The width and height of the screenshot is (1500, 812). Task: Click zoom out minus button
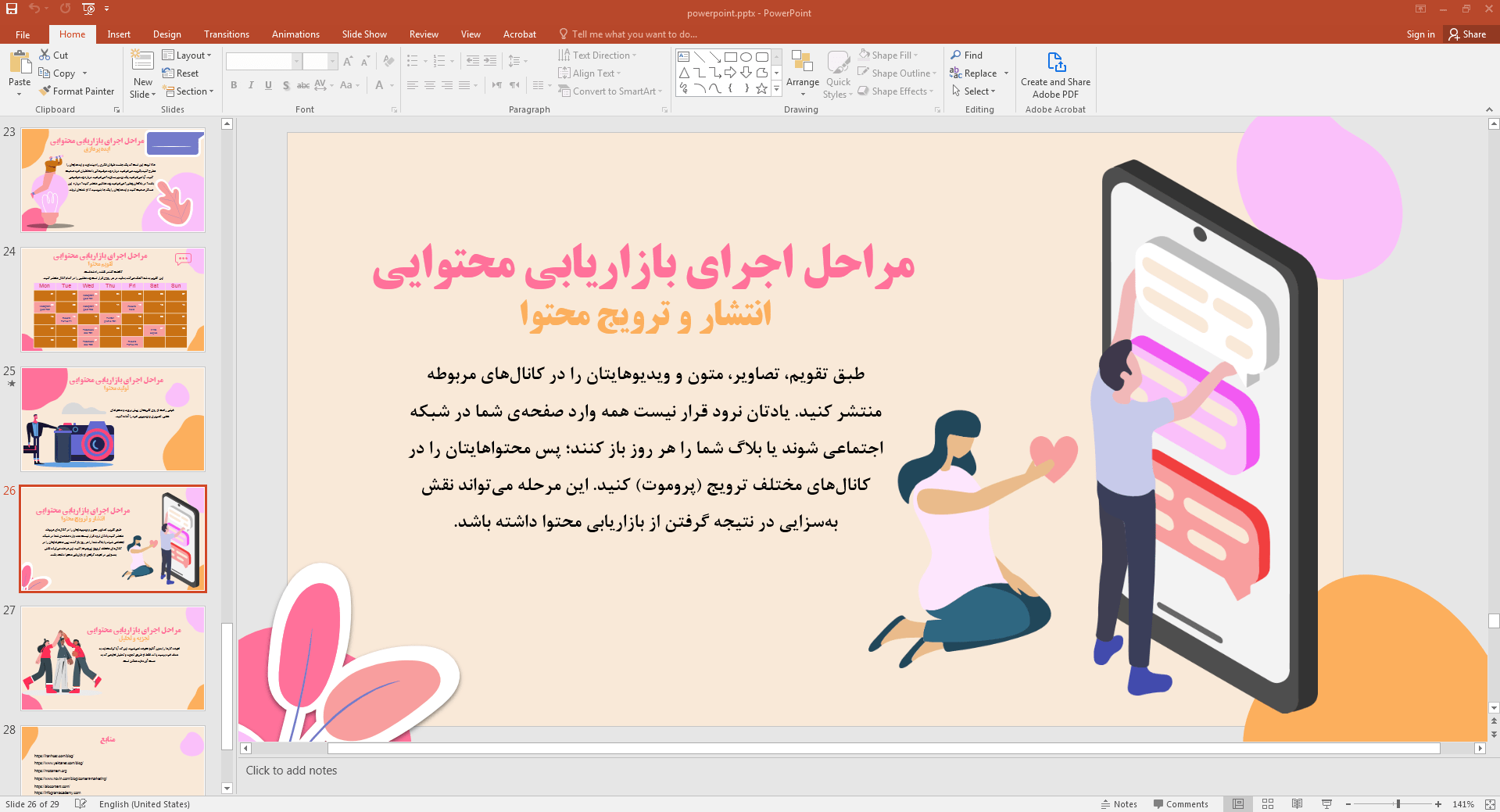1348,804
